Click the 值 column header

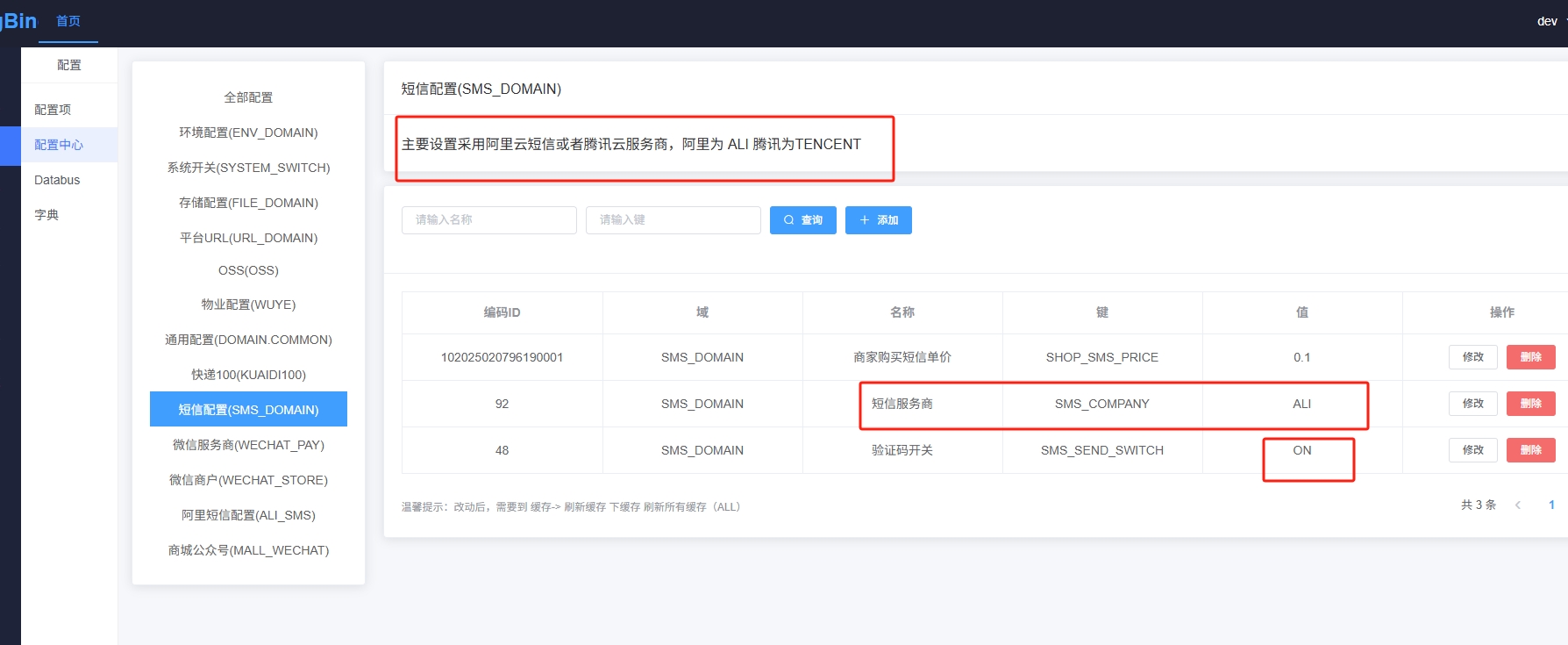point(1302,312)
